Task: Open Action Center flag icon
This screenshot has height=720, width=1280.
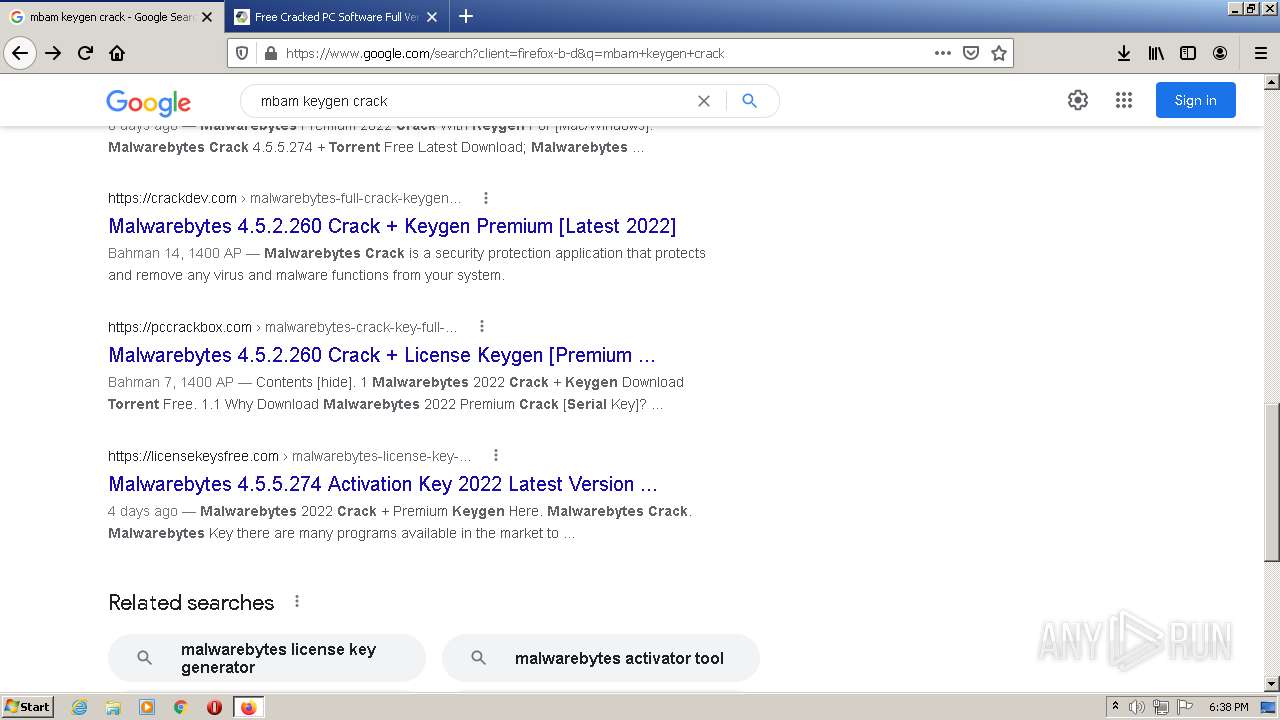Action: pos(1185,707)
